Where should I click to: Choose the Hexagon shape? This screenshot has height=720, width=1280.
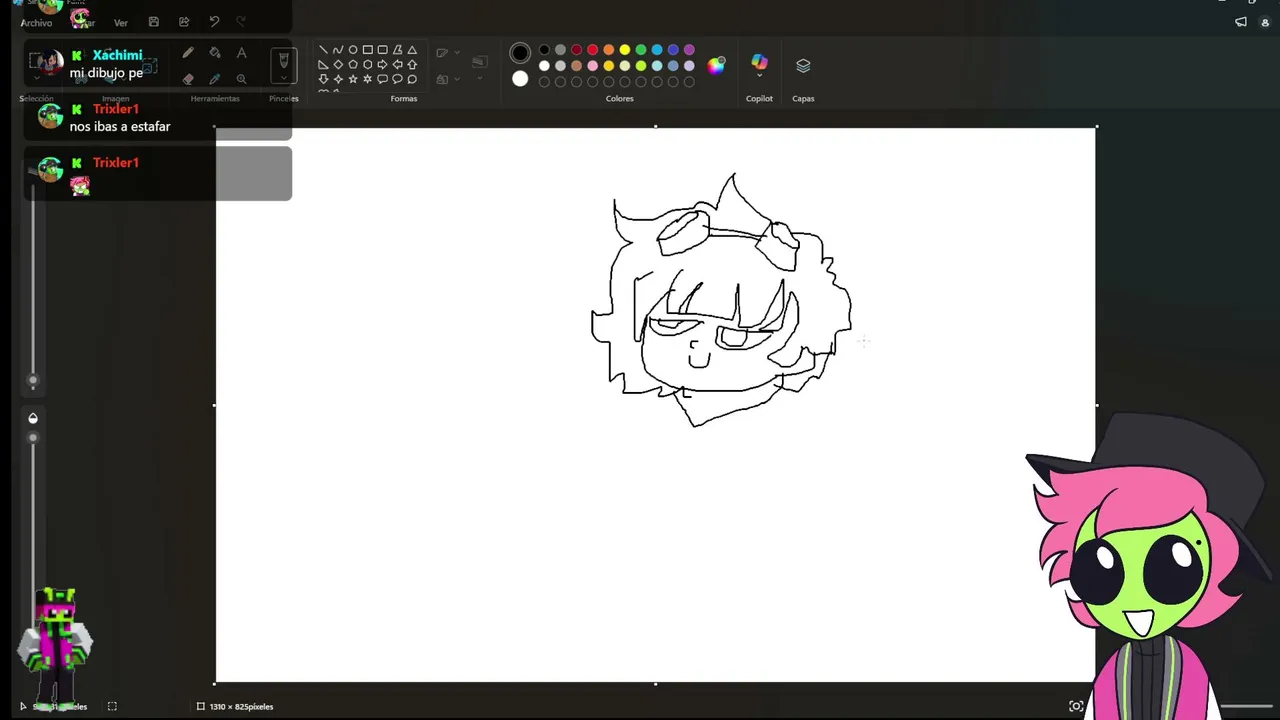coord(368,65)
